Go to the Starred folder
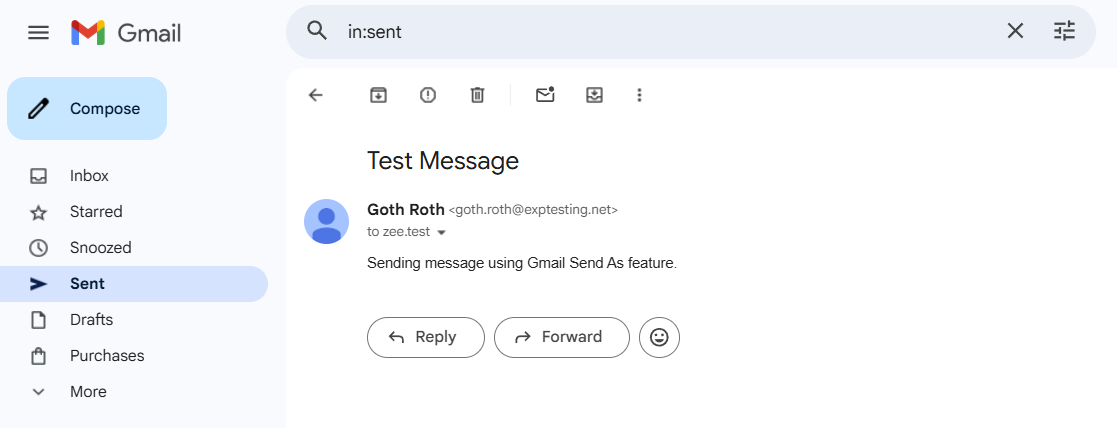This screenshot has height=428, width=1117. click(96, 212)
